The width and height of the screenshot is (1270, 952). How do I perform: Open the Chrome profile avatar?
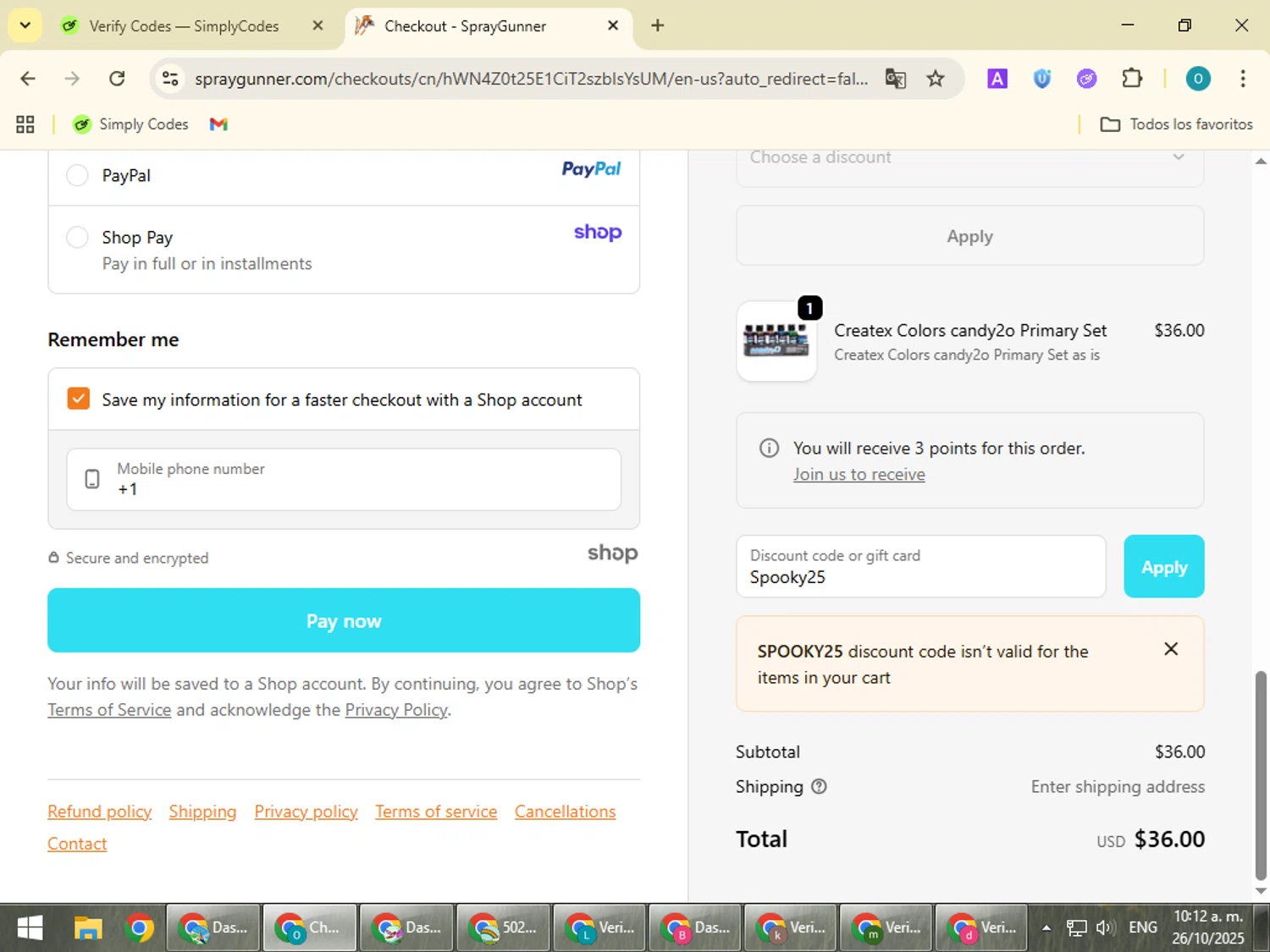click(1197, 79)
